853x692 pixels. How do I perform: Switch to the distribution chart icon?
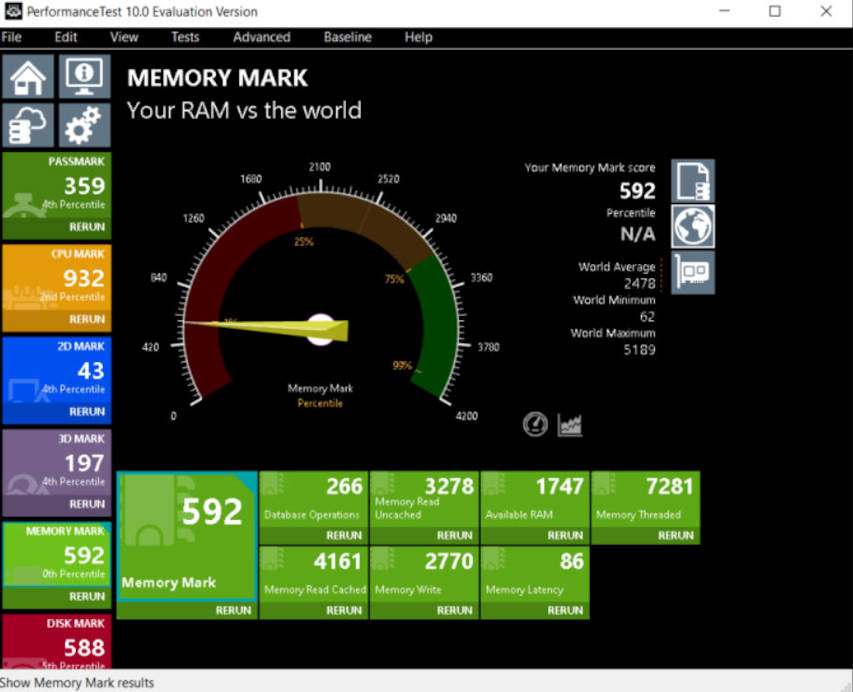(x=570, y=424)
